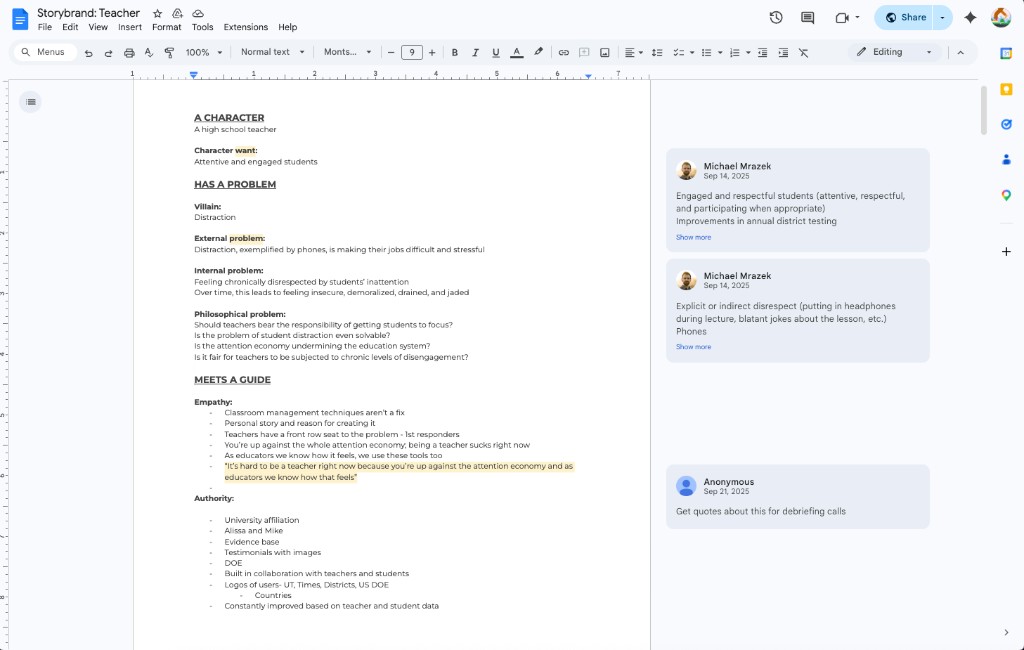The width and height of the screenshot is (1024, 650).
Task: Expand the Normal text style dropdown
Action: (271, 52)
